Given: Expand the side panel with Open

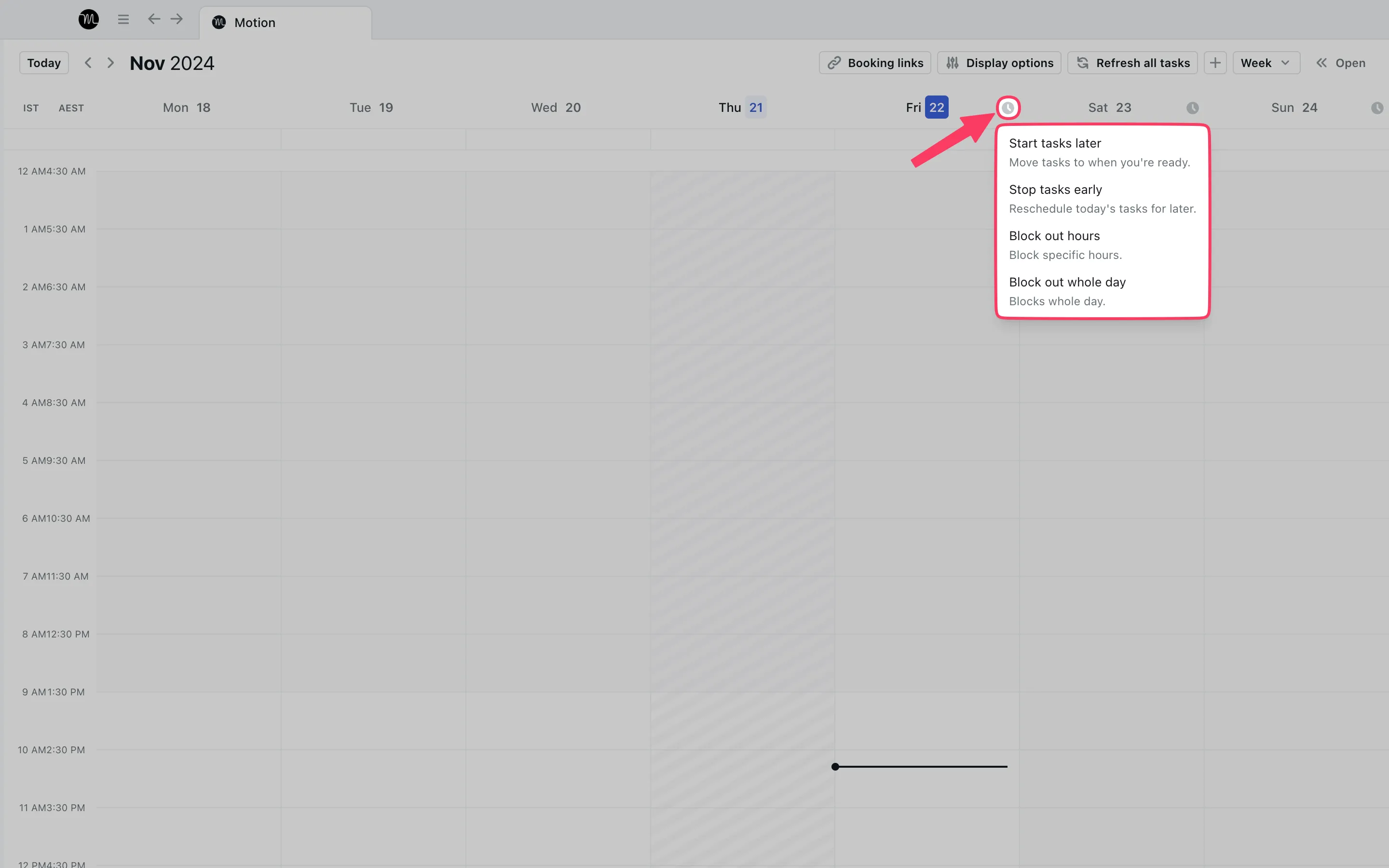Looking at the screenshot, I should tap(1341, 63).
